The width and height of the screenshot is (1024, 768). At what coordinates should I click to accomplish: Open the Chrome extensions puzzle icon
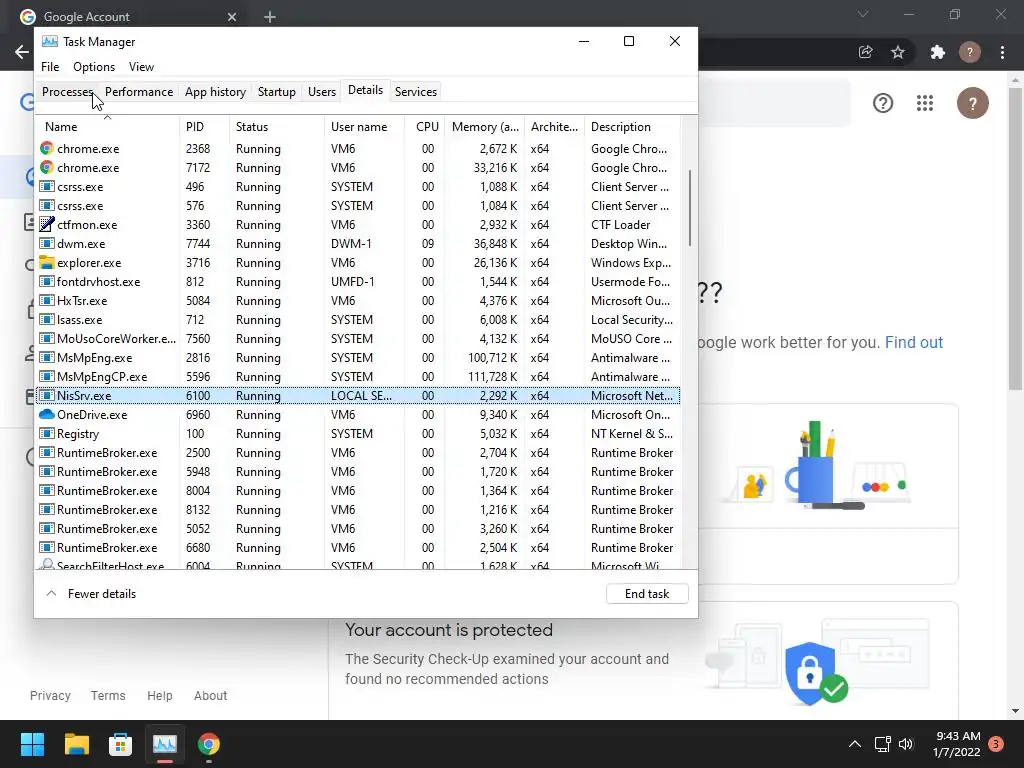pyautogui.click(x=937, y=52)
